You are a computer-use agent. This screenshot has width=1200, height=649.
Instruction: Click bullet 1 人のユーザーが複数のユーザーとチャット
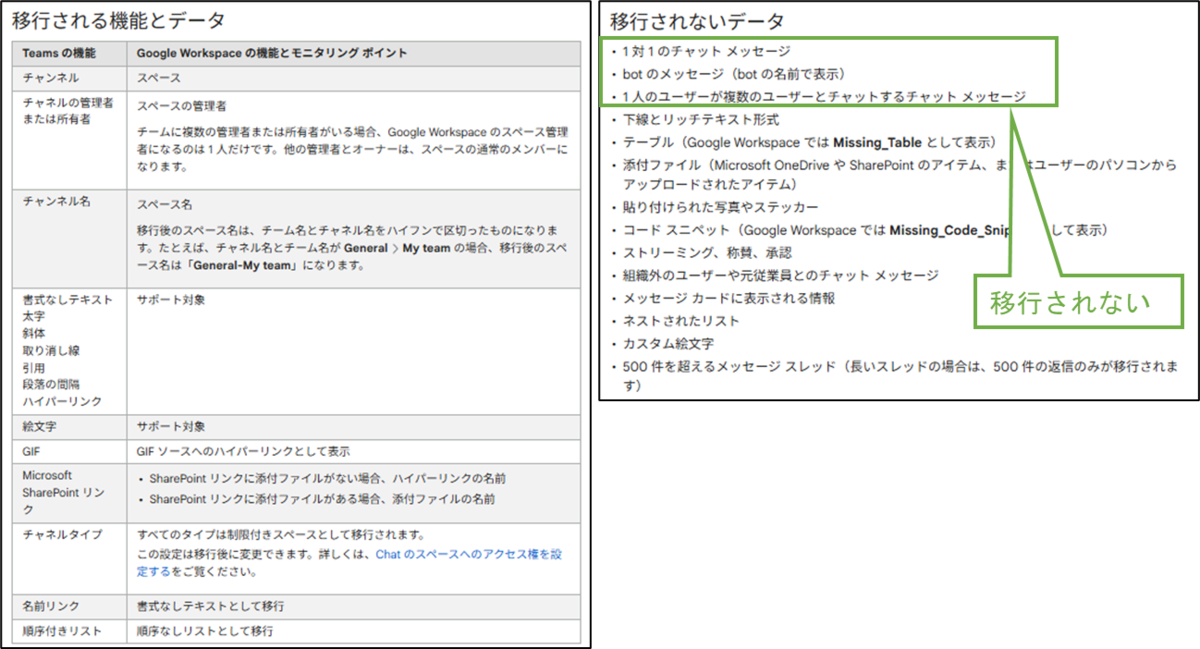[824, 96]
